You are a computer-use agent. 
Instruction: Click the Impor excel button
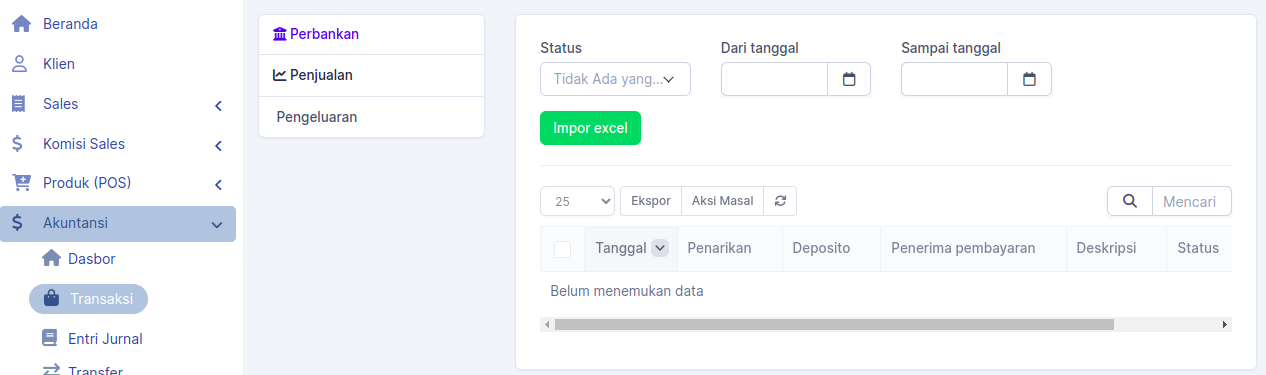click(590, 128)
